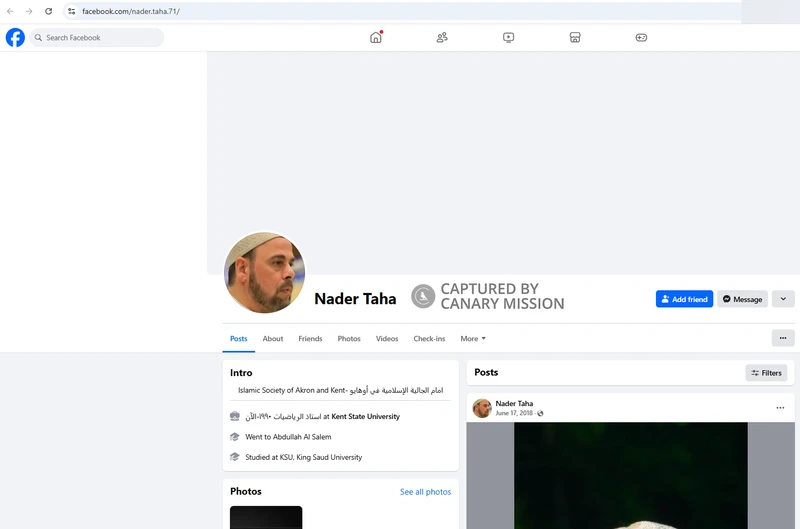Reload the page with the refresh icon
This screenshot has width=800, height=529.
click(x=48, y=11)
